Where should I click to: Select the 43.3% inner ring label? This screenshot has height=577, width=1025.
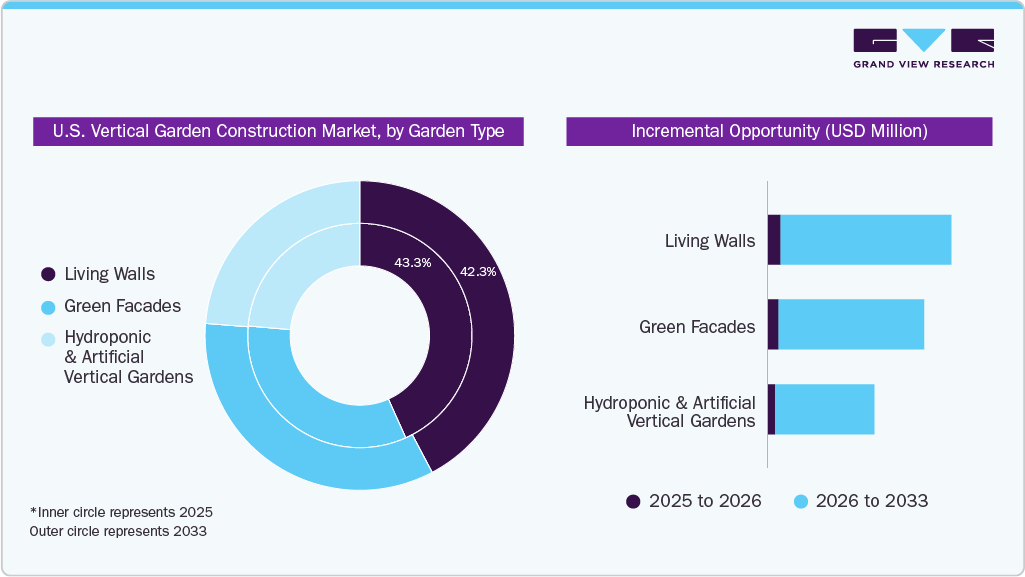coord(412,263)
